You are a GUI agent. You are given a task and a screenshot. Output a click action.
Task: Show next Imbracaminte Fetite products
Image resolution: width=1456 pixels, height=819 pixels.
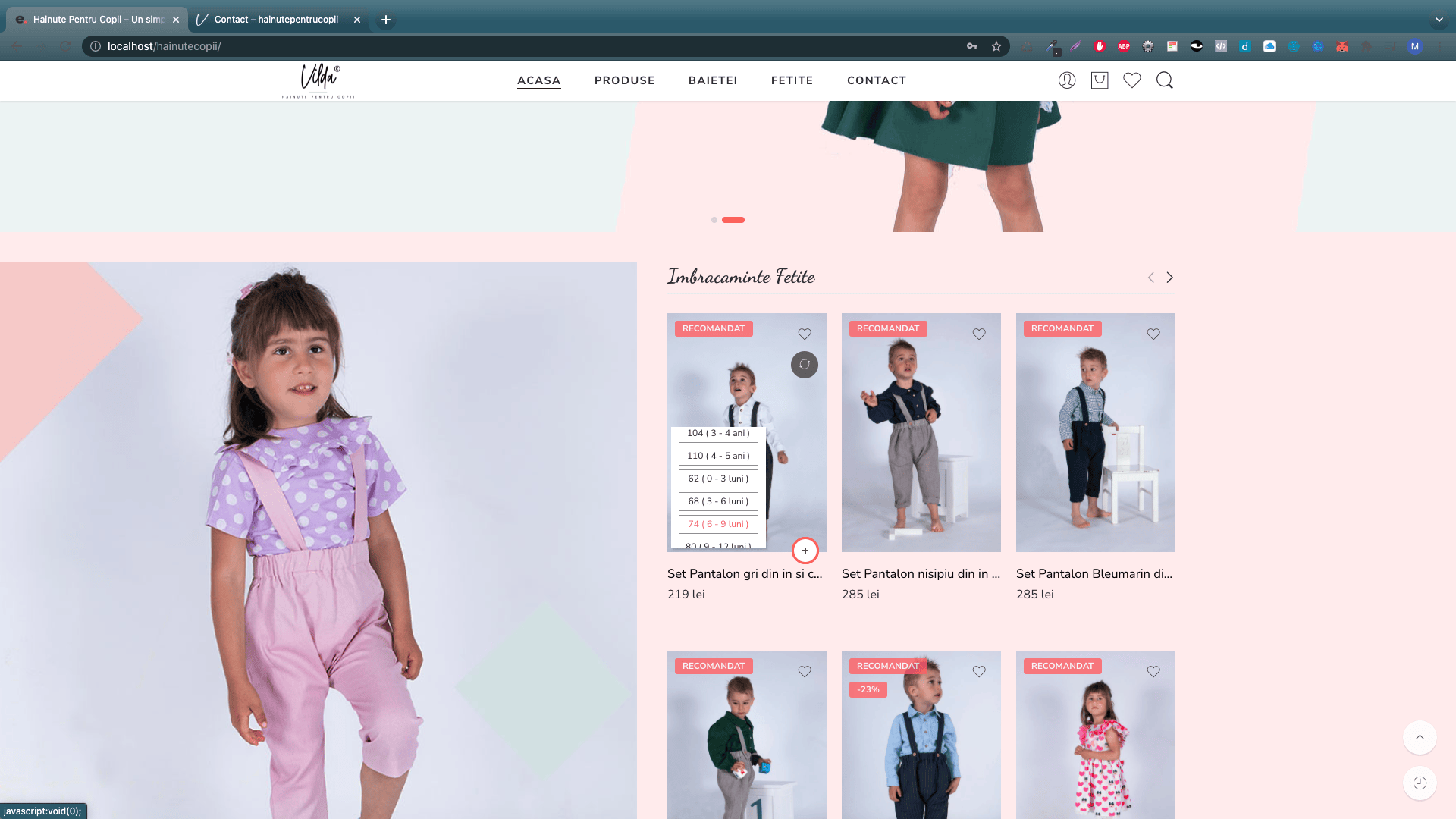[x=1169, y=278]
